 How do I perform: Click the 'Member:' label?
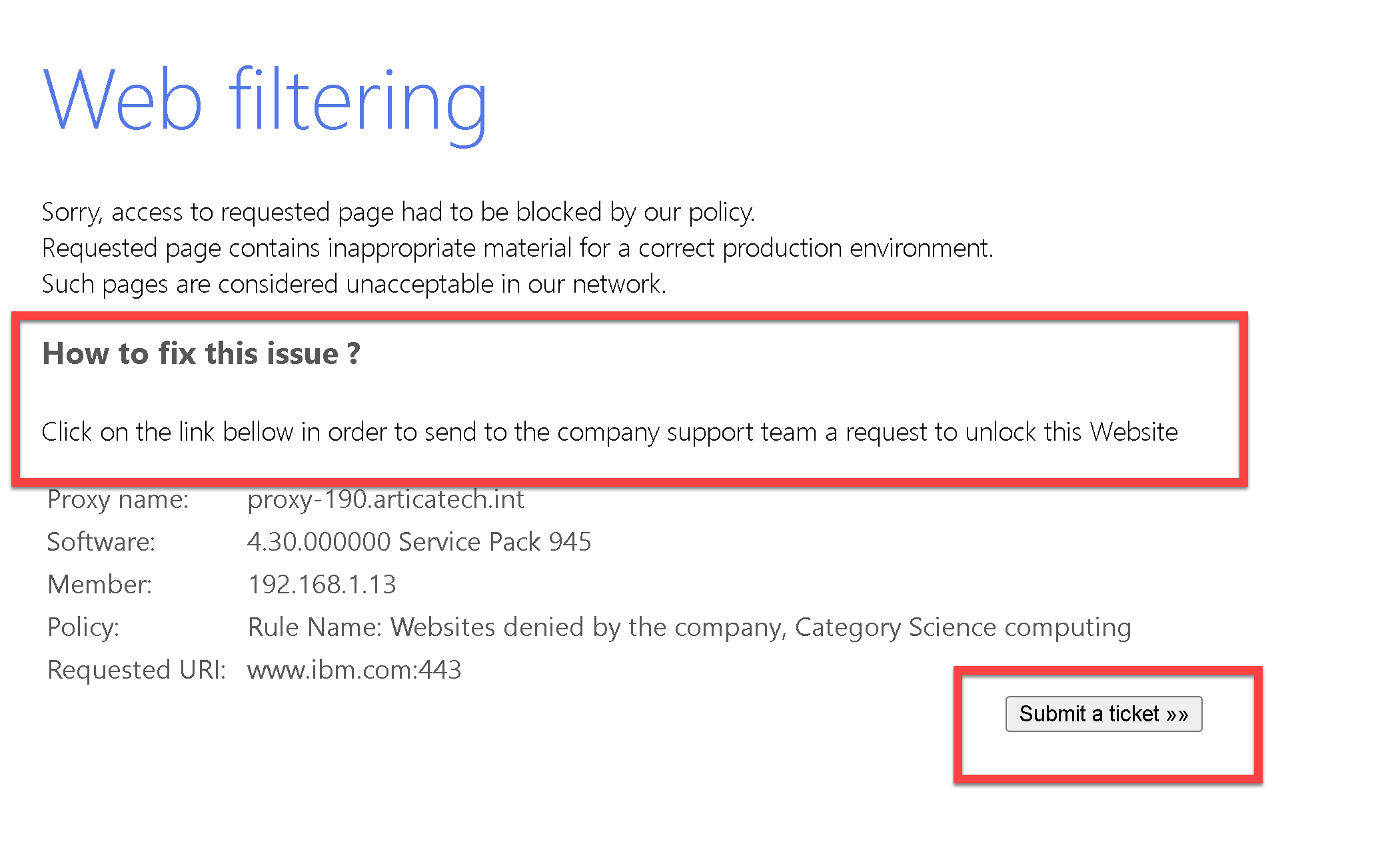[x=99, y=585]
